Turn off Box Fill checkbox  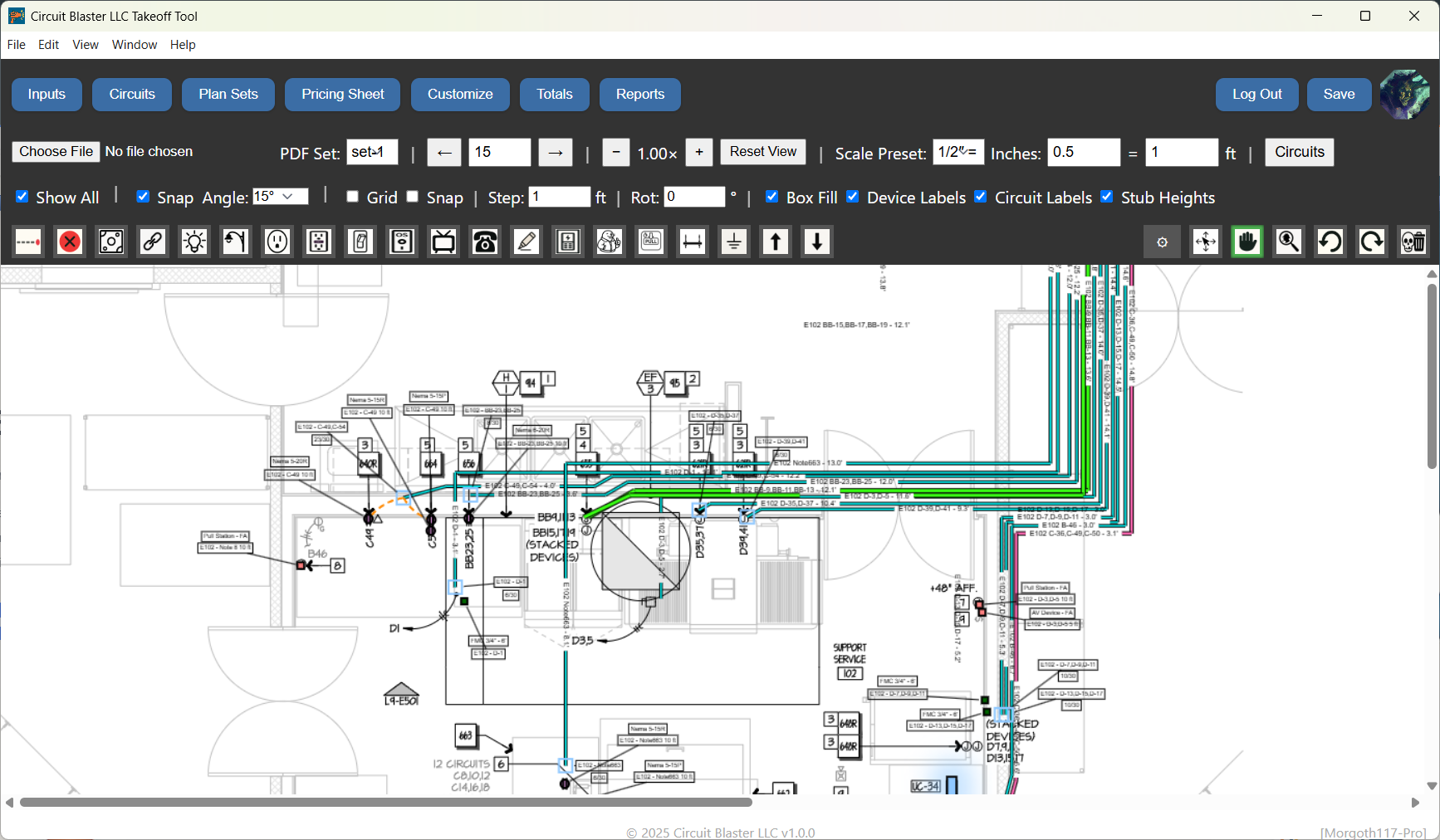[x=771, y=197]
